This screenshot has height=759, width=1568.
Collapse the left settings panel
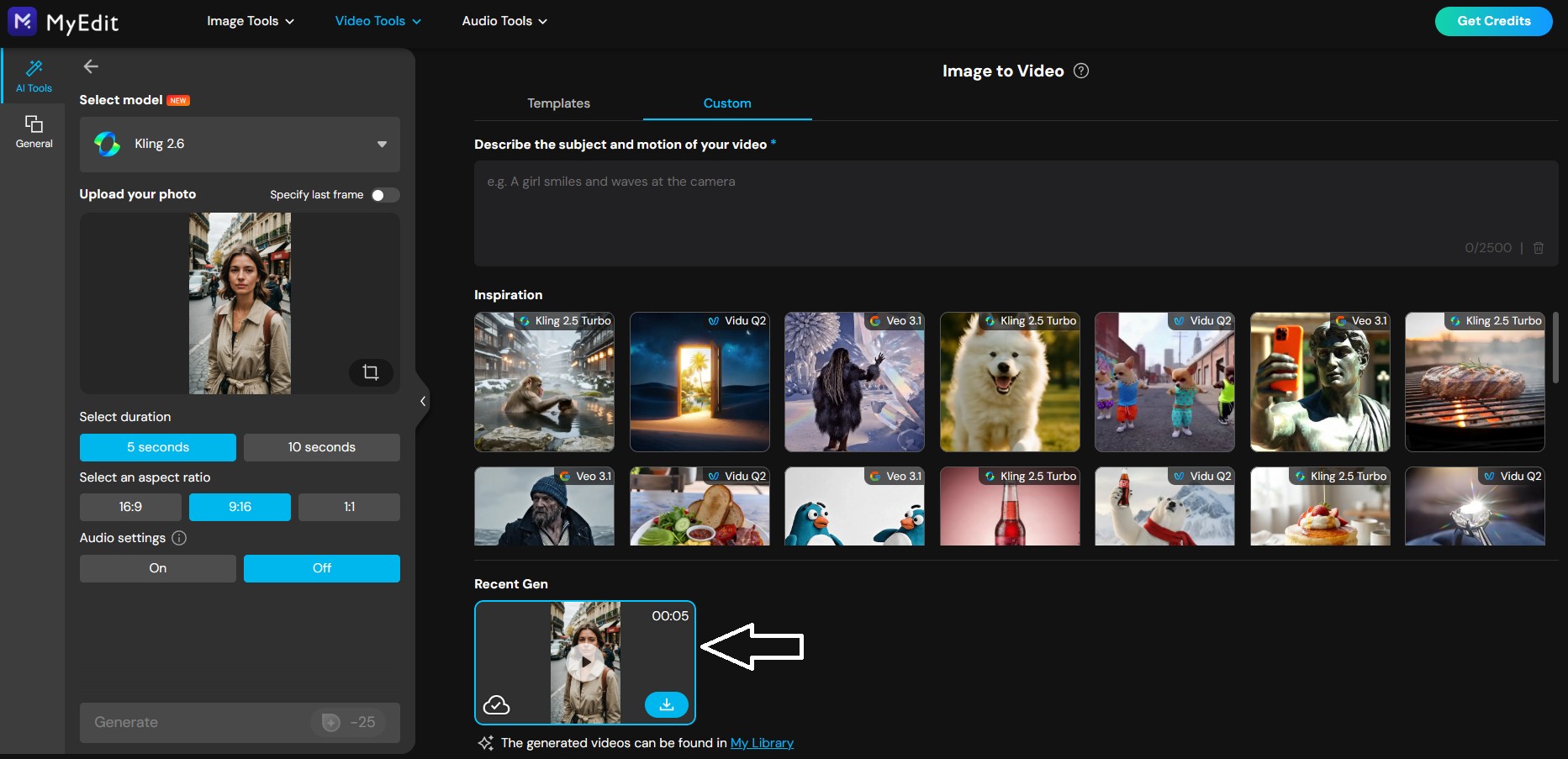(x=423, y=401)
